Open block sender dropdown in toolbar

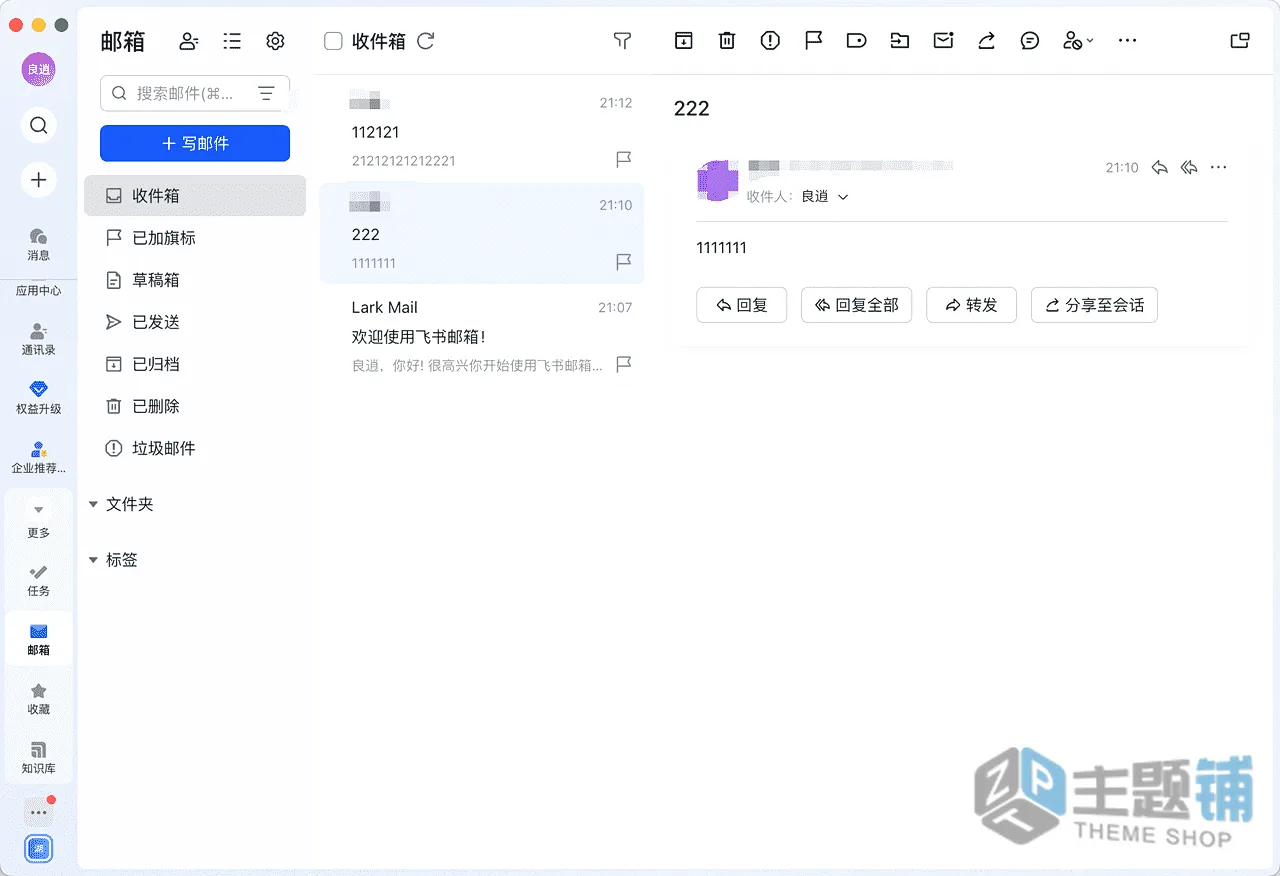pyautogui.click(x=1078, y=41)
